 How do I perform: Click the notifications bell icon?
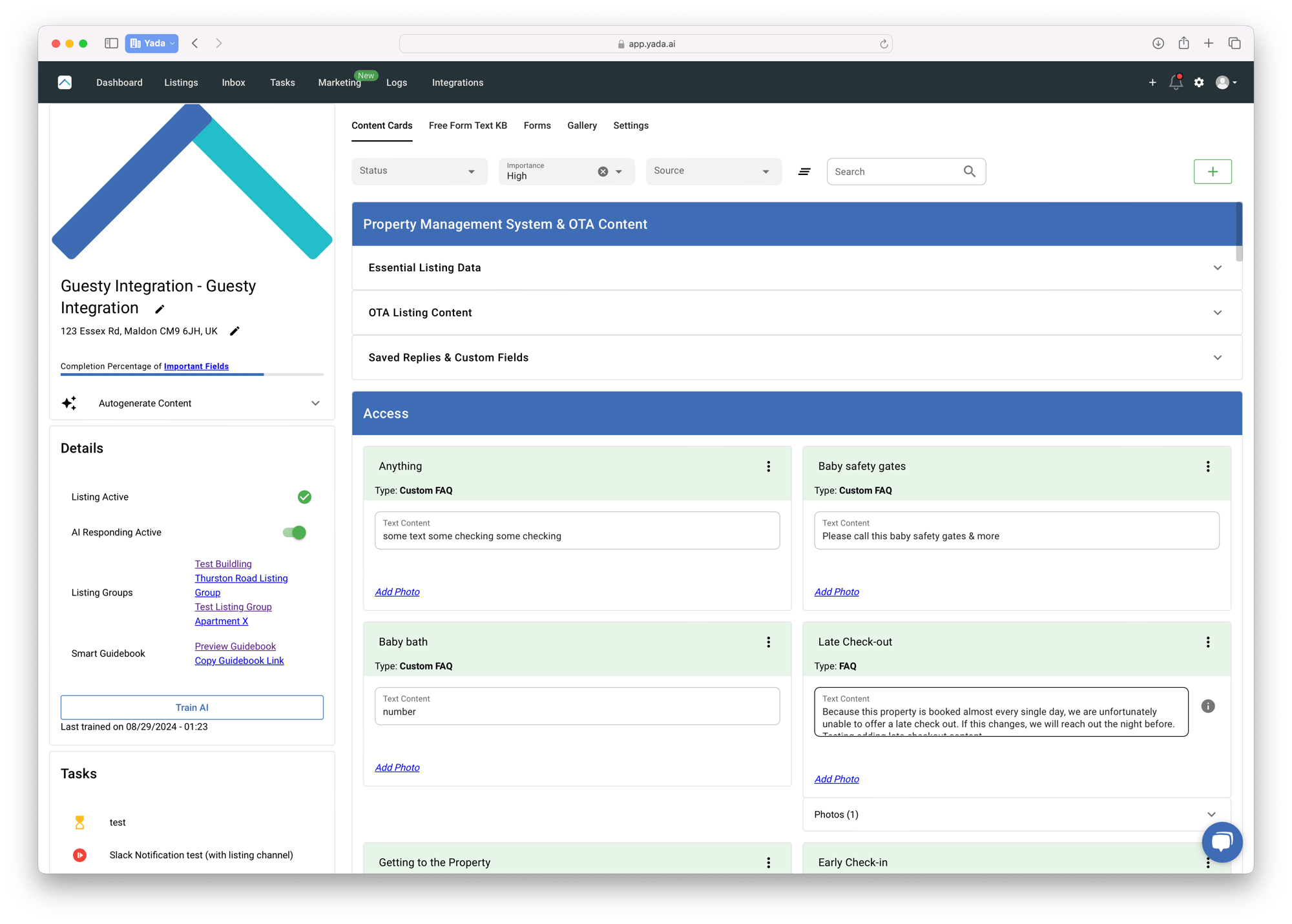click(x=1176, y=83)
